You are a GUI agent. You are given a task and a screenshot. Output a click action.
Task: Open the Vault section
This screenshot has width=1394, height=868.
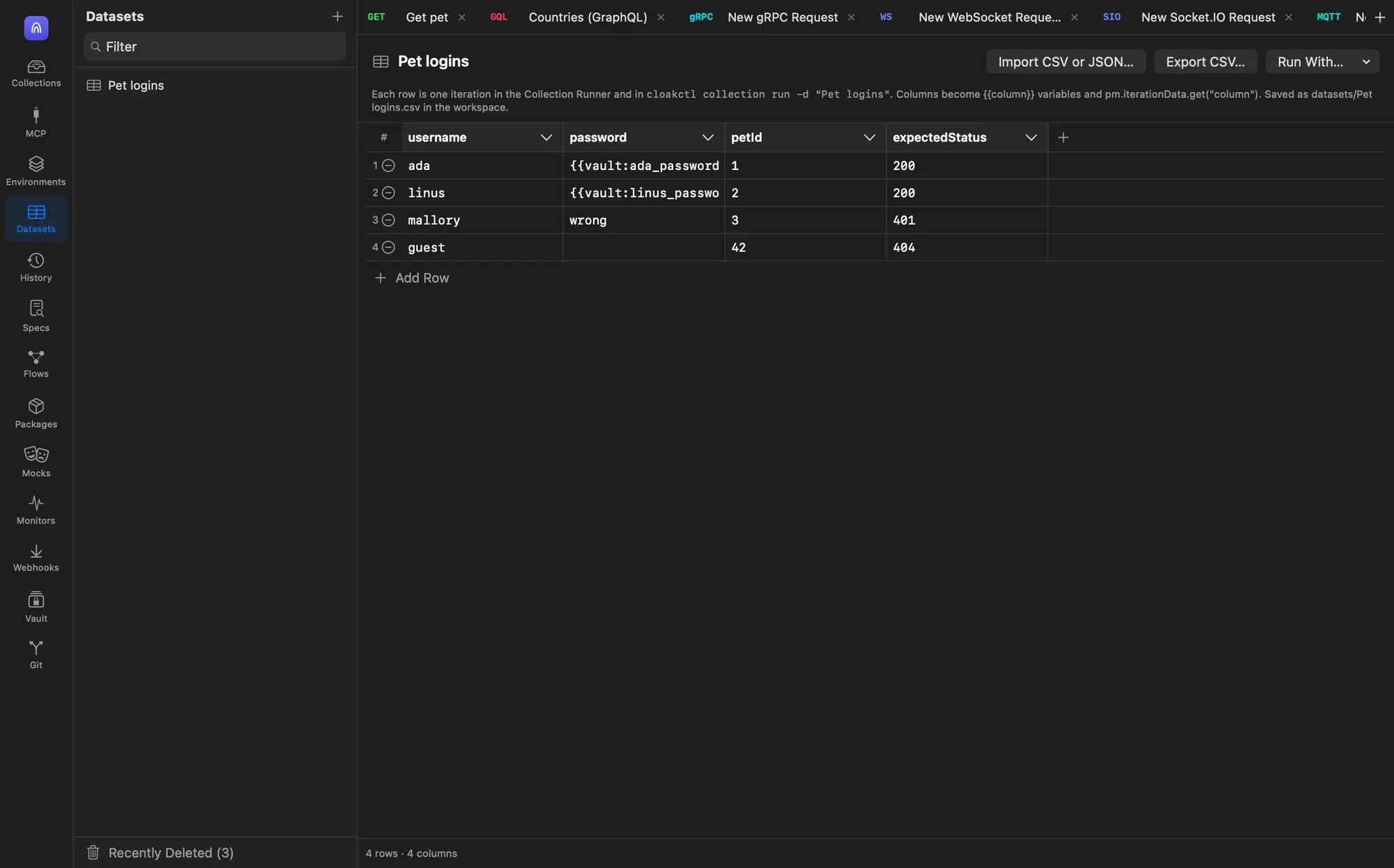tap(36, 607)
